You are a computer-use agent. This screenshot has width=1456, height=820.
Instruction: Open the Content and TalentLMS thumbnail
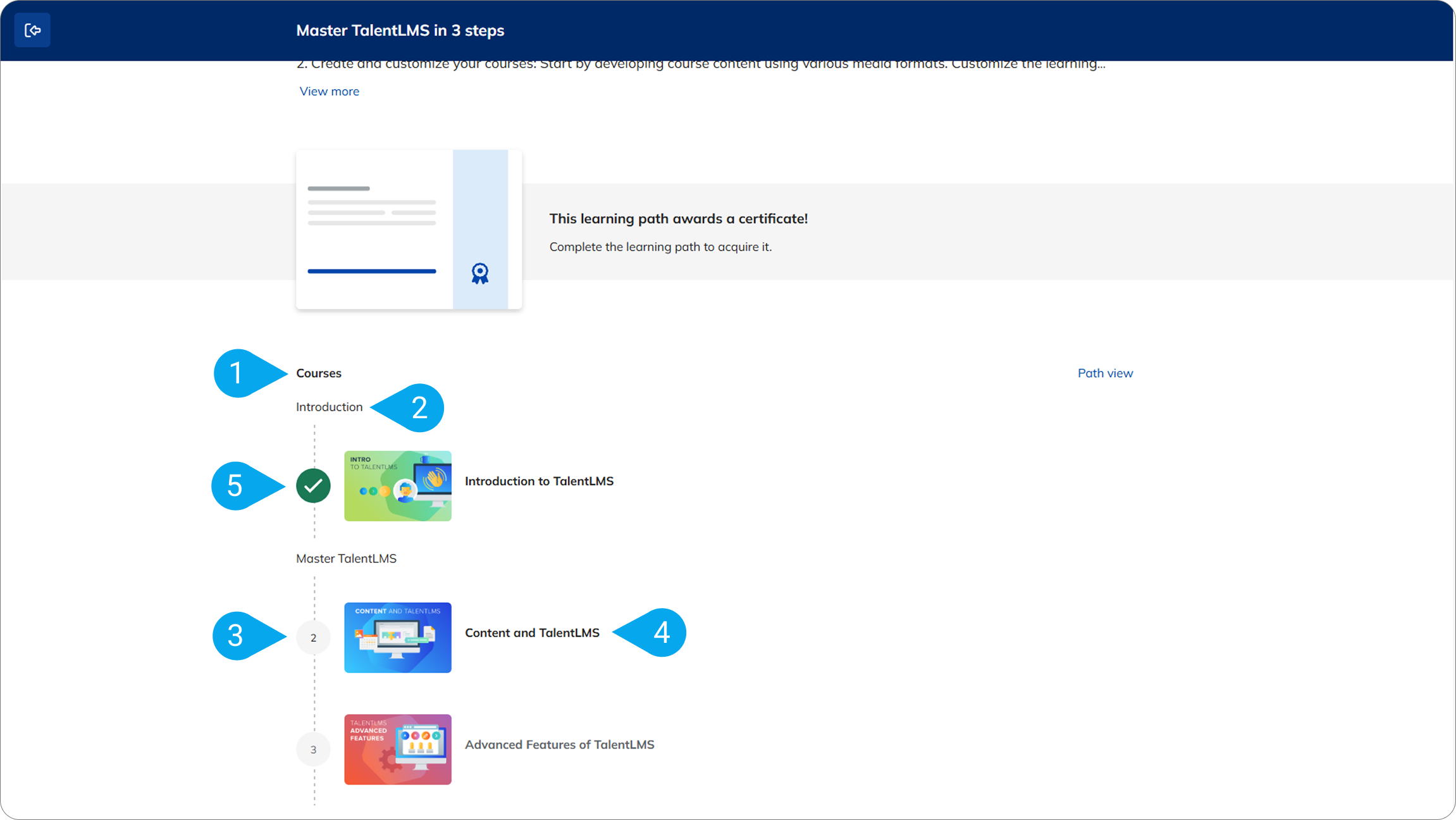397,637
